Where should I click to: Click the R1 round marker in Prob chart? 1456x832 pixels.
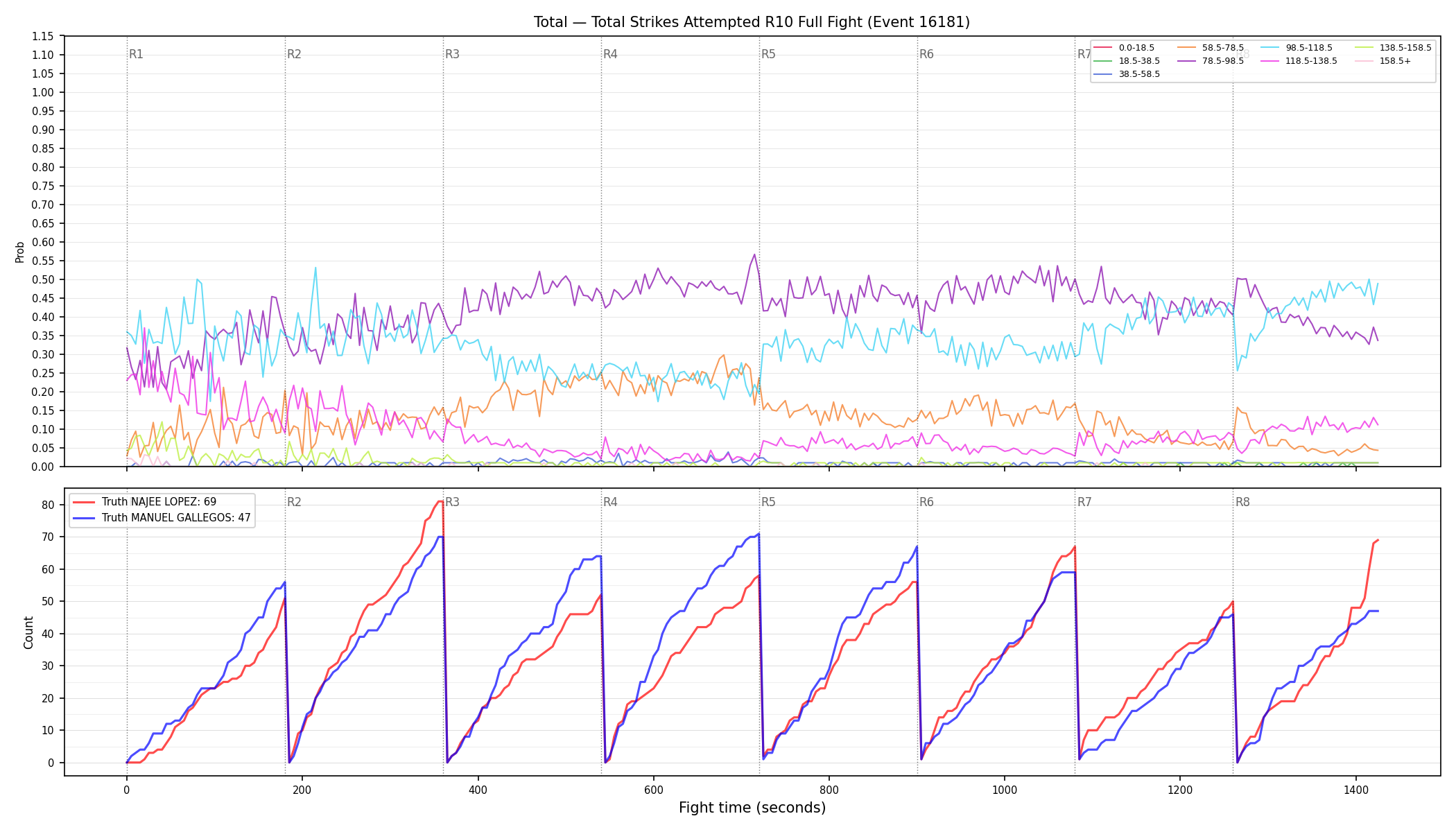click(x=136, y=54)
